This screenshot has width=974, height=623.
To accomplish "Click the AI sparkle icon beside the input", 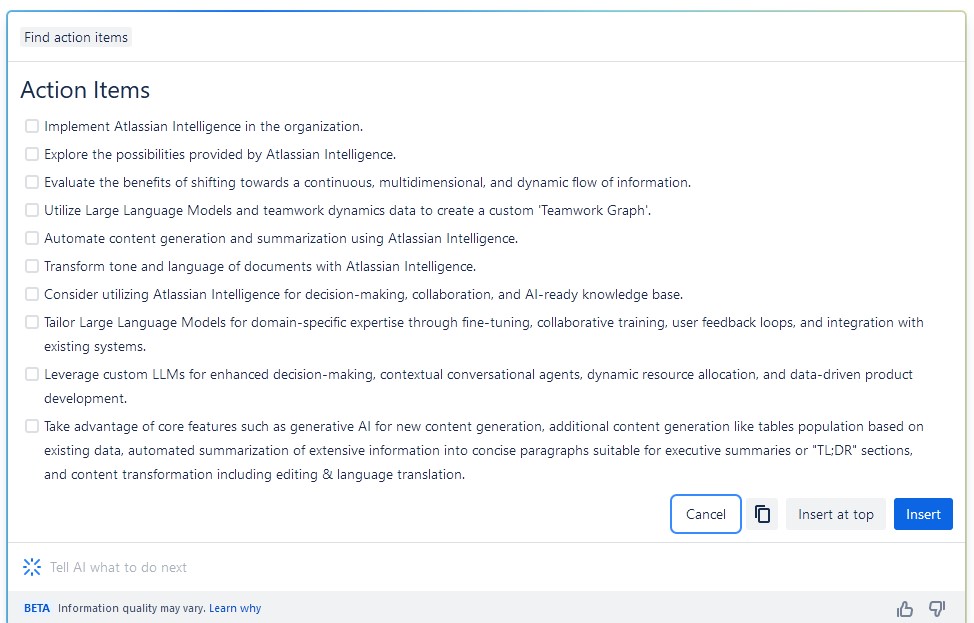I will pos(31,567).
